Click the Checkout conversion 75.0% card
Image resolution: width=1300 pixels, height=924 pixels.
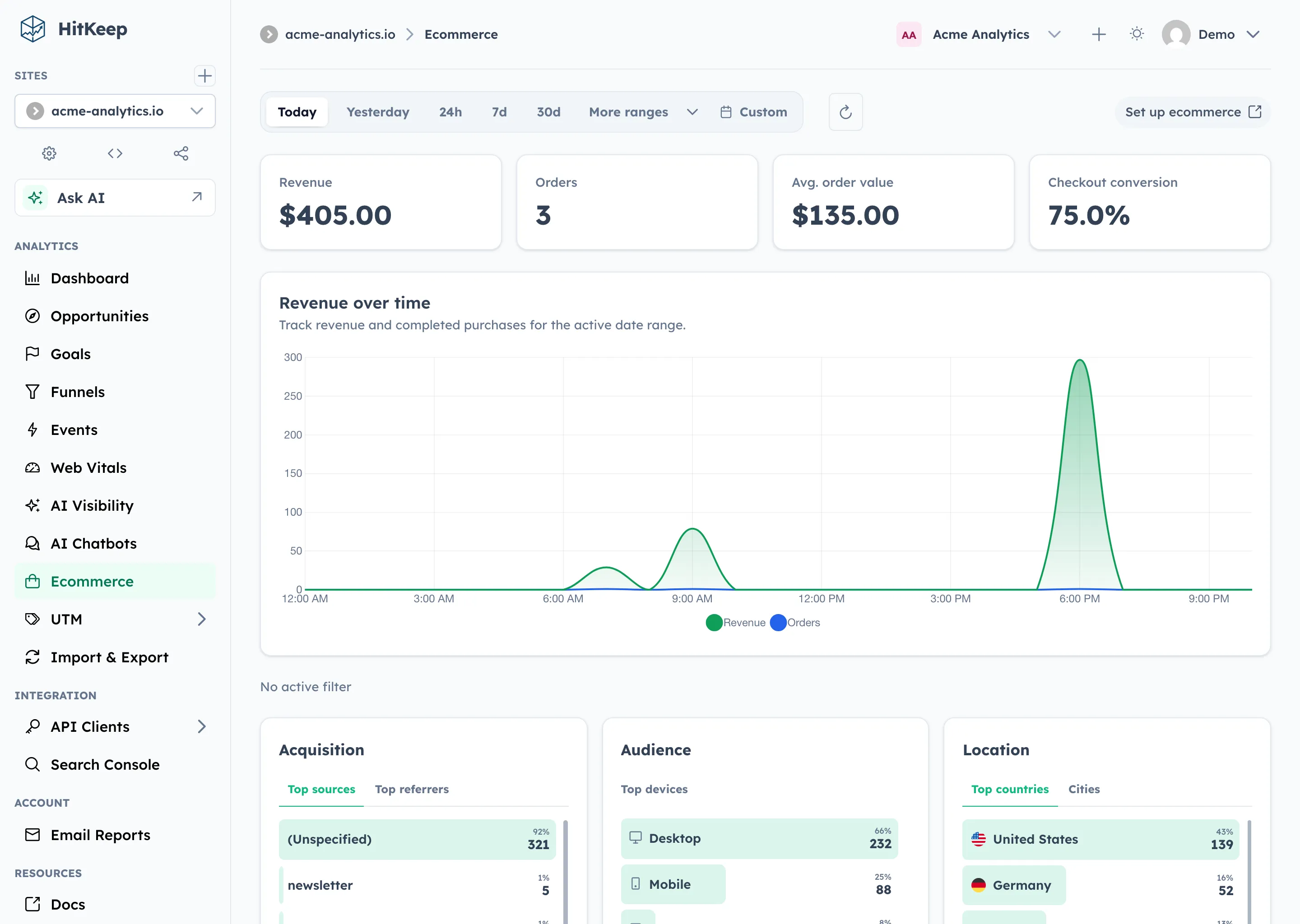[1150, 202]
